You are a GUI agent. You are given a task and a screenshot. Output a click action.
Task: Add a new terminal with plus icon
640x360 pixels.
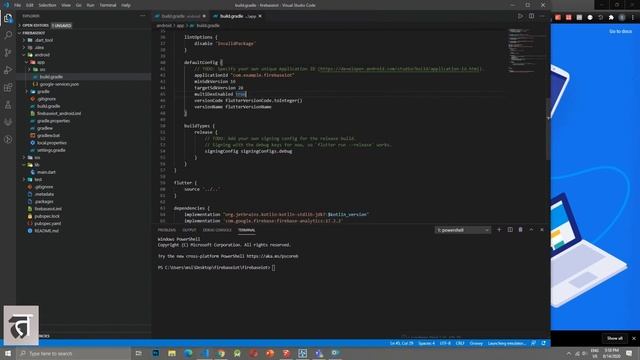click(x=499, y=230)
